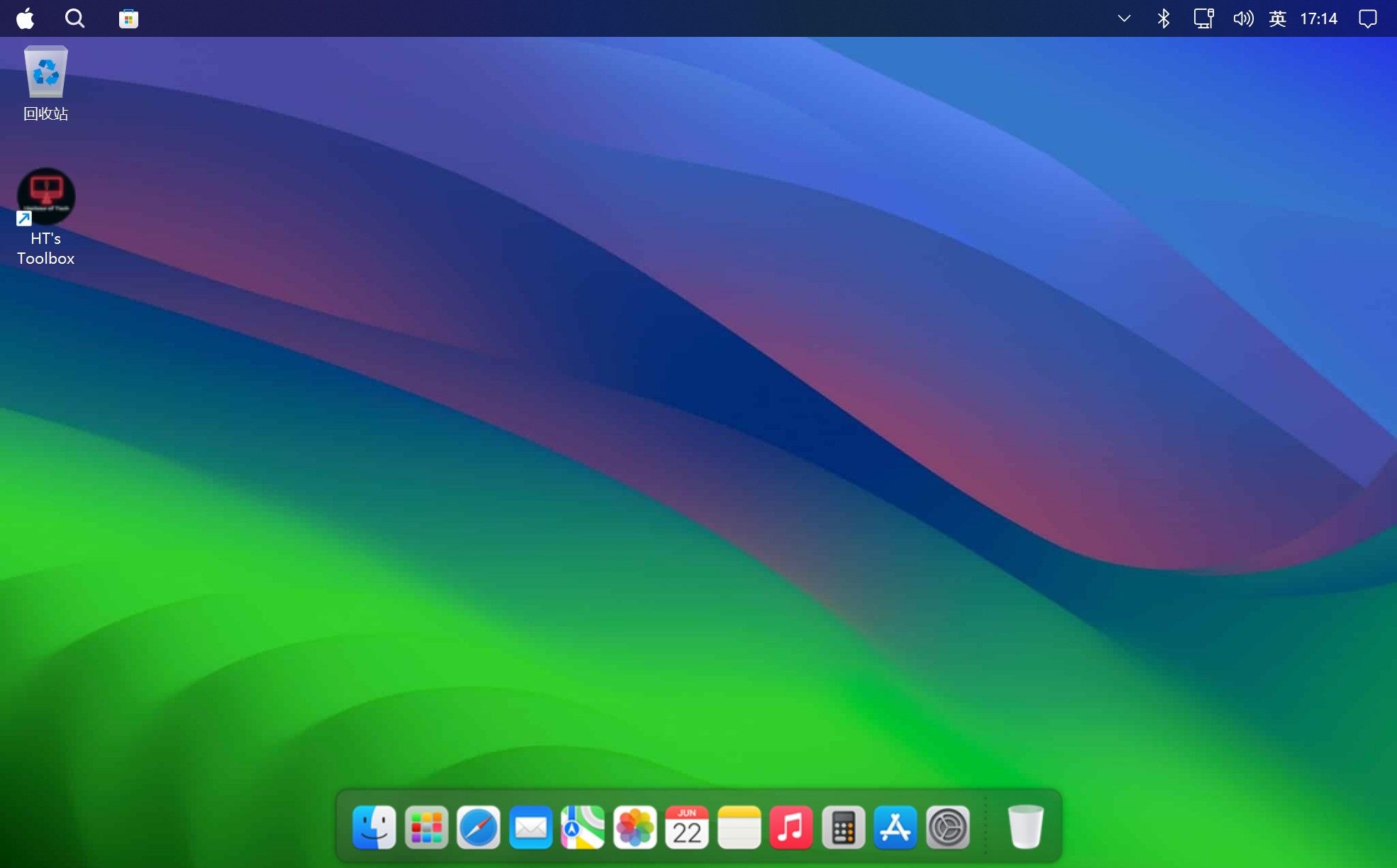Open Maps from the dock
The image size is (1397, 868).
pos(583,827)
